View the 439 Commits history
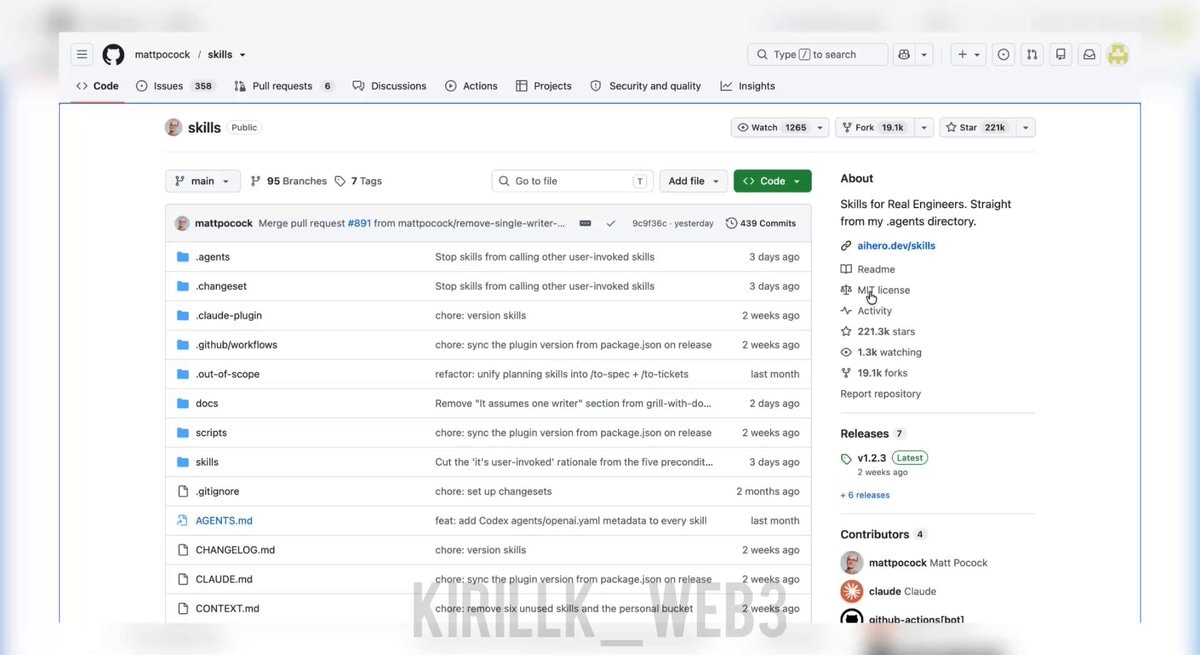This screenshot has width=1200, height=655. tap(761, 223)
